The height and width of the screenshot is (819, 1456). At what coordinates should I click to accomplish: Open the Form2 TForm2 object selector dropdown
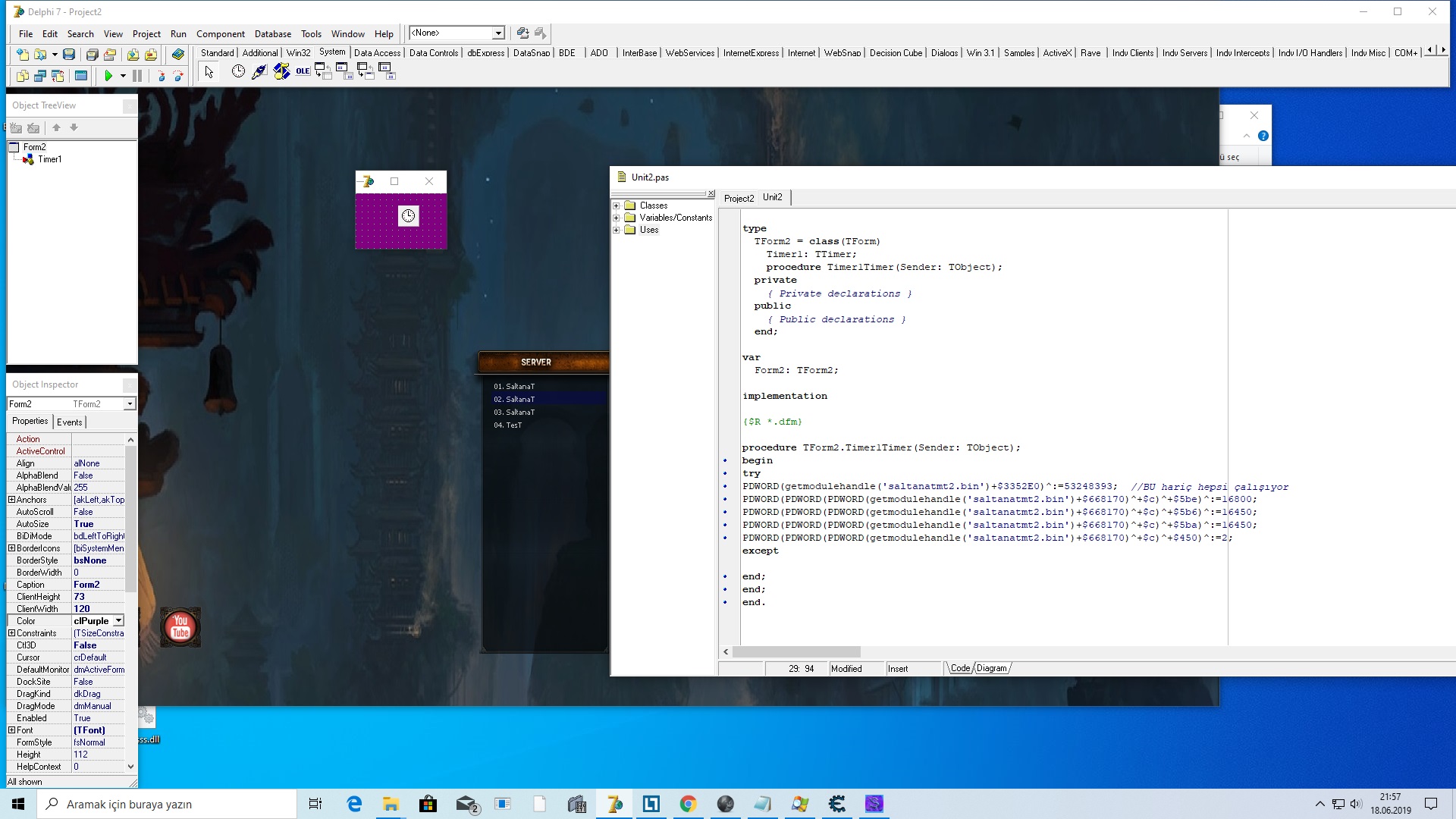click(130, 404)
